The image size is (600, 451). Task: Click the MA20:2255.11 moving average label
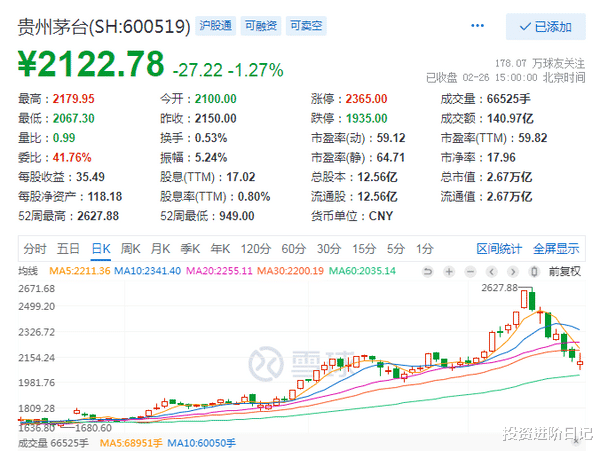pos(219,271)
